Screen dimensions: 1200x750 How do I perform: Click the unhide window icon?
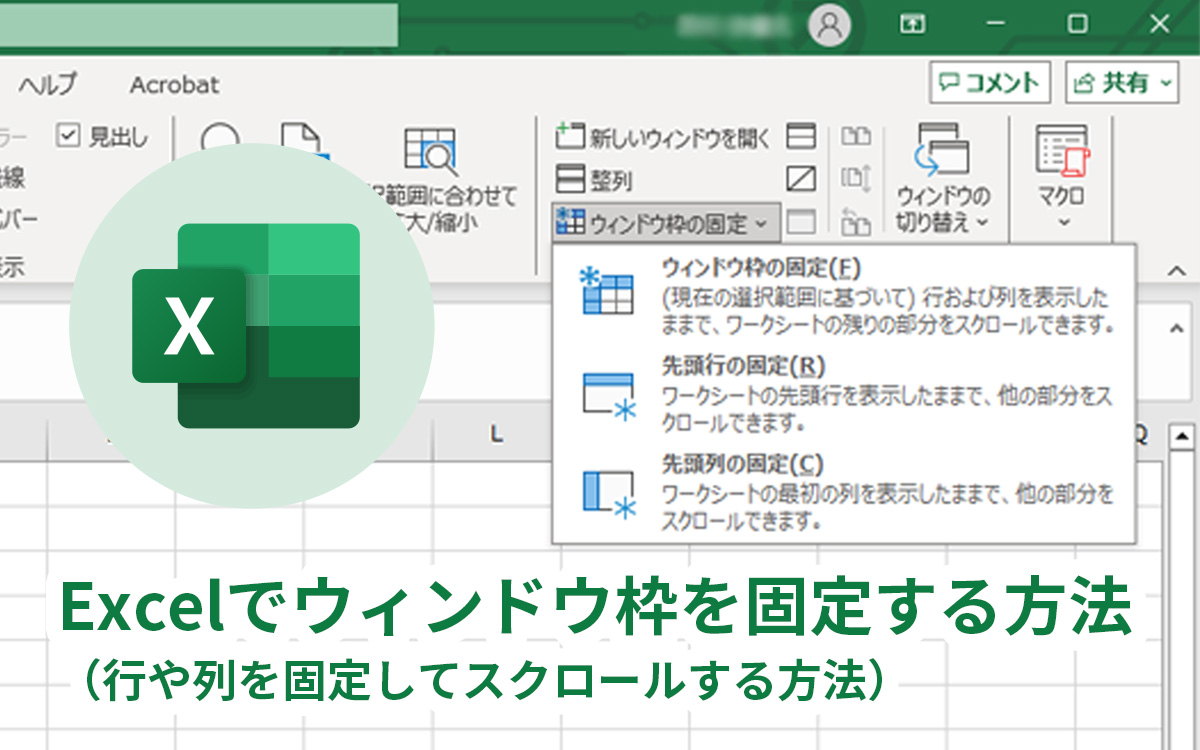[801, 222]
